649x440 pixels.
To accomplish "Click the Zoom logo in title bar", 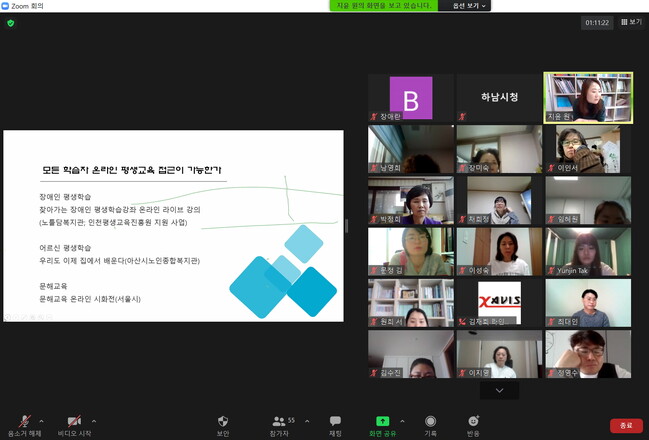I will [x=6, y=5].
